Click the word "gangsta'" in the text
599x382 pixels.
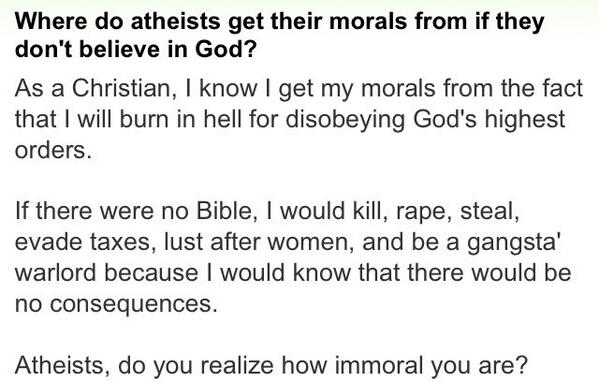point(513,243)
